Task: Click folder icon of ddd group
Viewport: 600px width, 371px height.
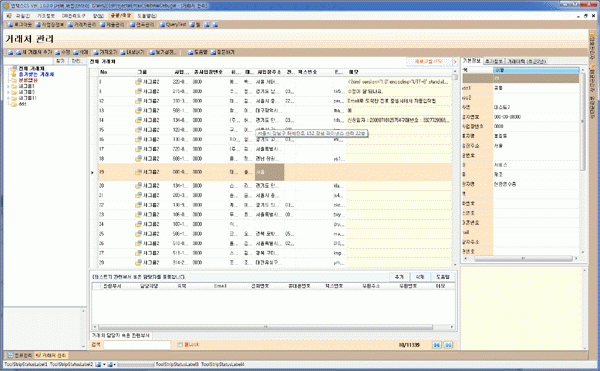Action: 14,104
